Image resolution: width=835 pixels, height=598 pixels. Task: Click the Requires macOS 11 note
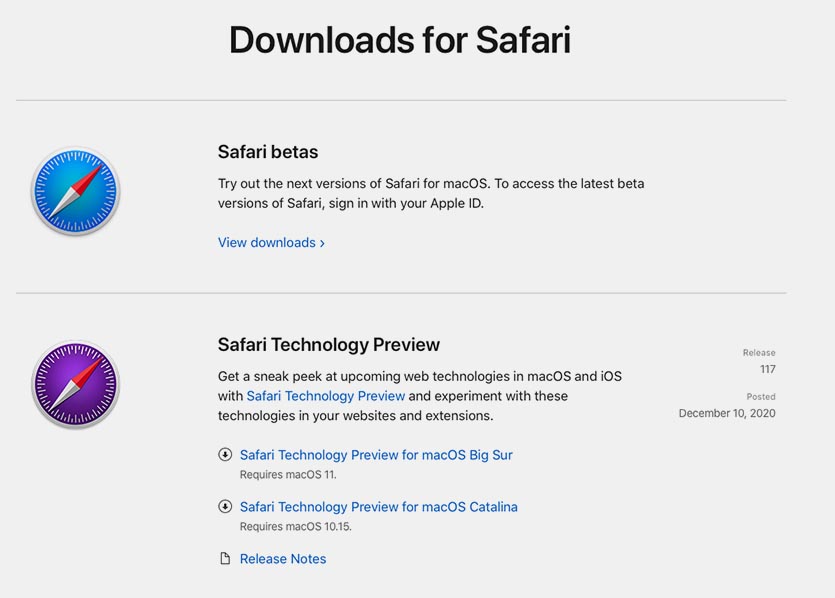click(x=288, y=475)
